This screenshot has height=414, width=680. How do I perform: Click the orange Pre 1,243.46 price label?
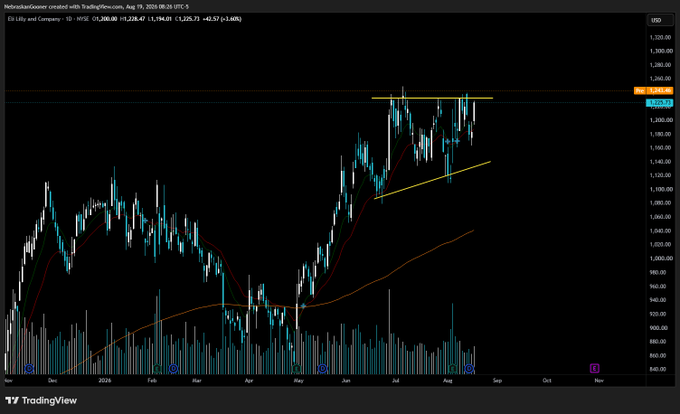653,91
